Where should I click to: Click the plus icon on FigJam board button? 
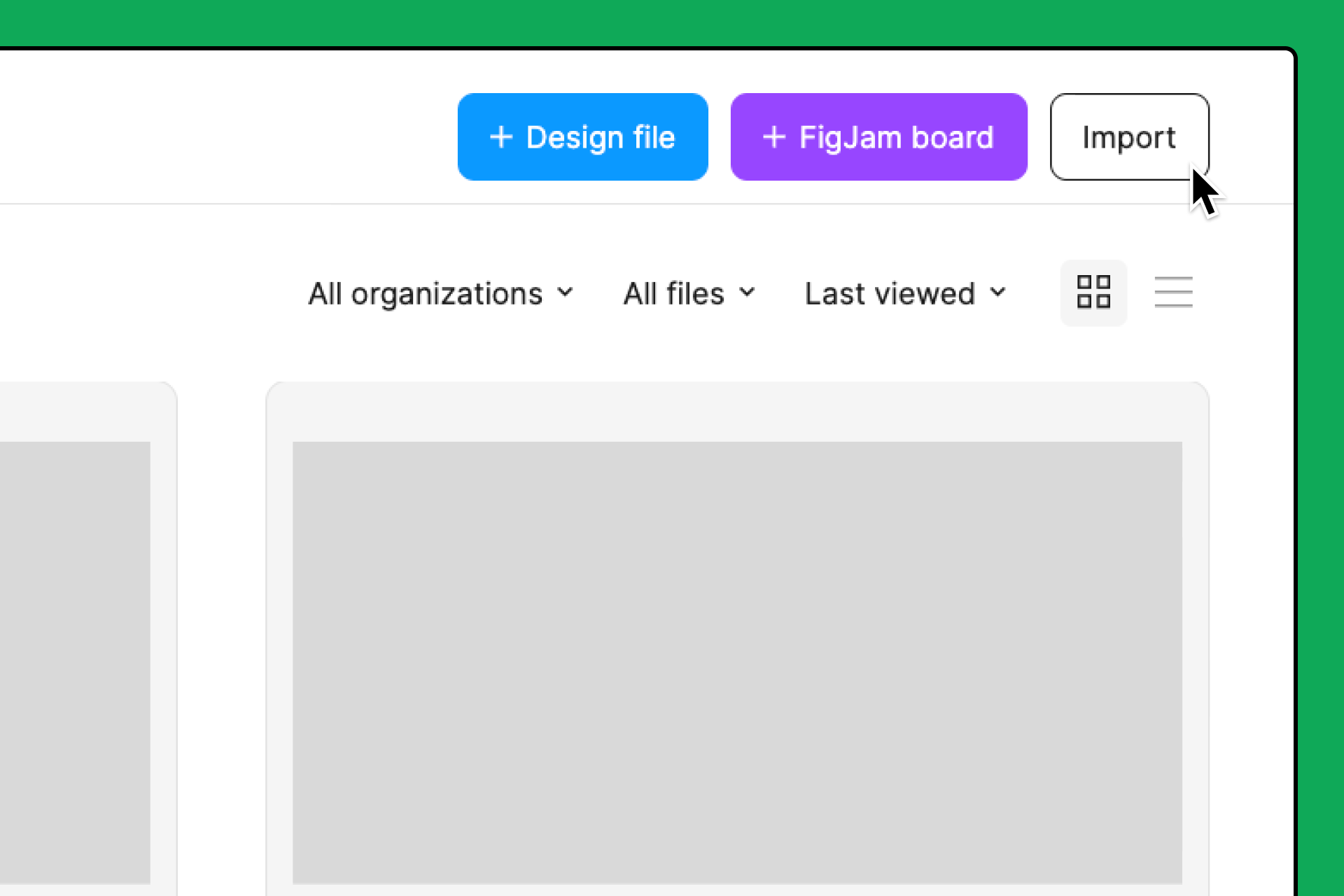tap(773, 137)
